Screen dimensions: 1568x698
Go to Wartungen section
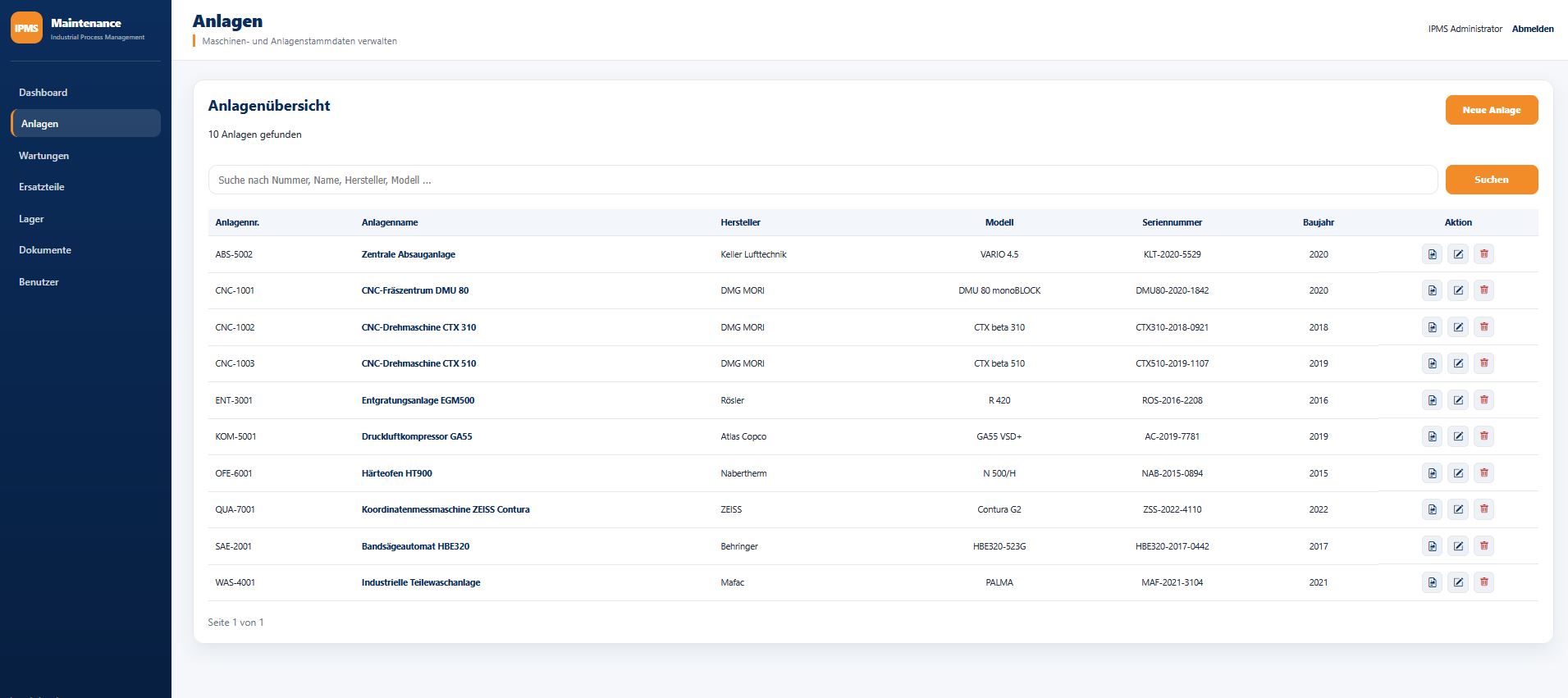point(85,156)
